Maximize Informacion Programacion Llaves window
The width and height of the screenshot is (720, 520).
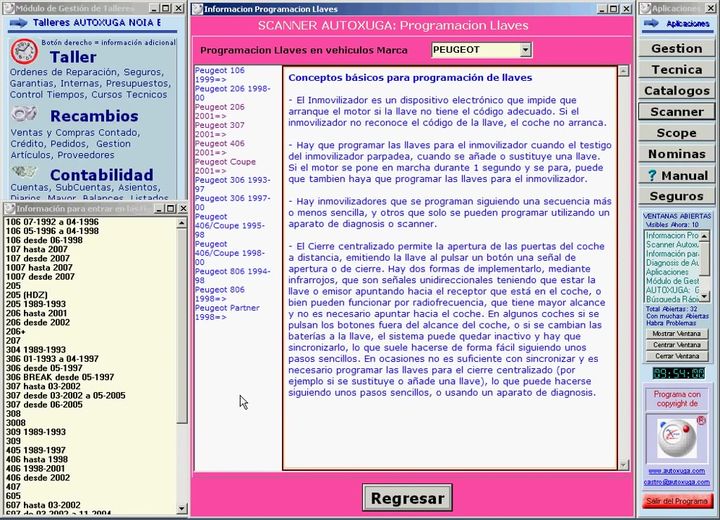tap(614, 9)
